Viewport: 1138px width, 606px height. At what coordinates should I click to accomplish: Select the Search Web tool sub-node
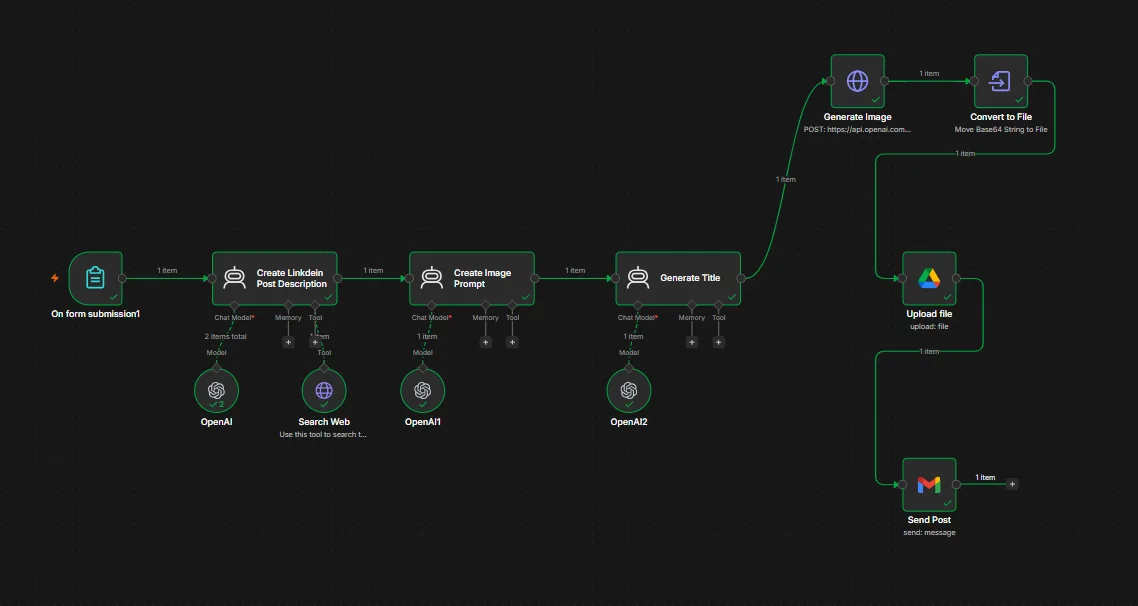click(324, 390)
